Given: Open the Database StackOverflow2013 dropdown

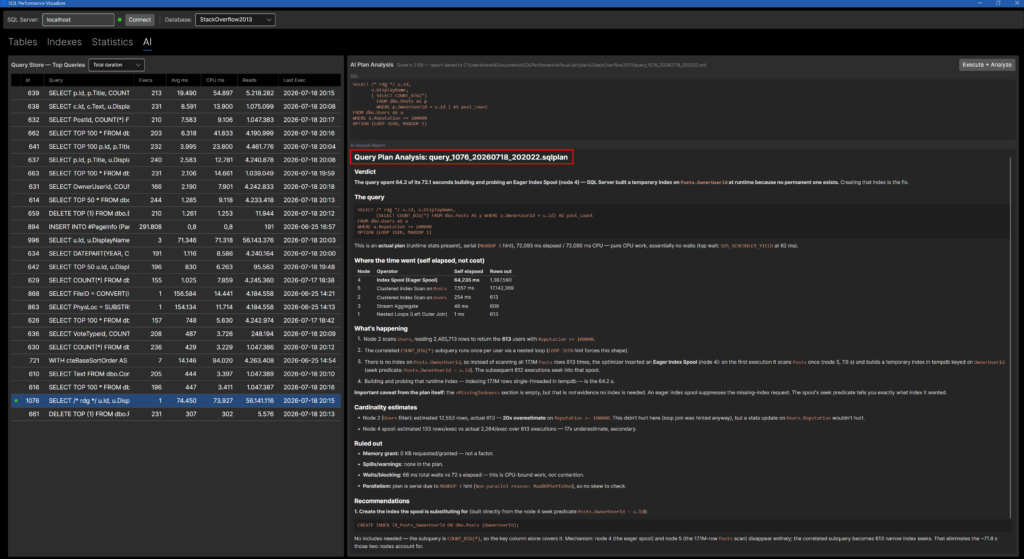Looking at the screenshot, I should click(235, 20).
